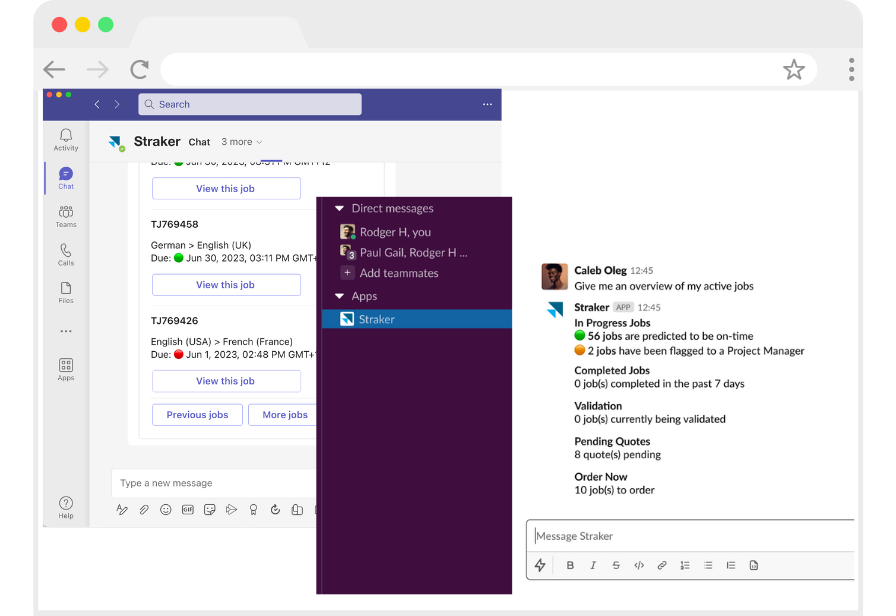Toggle bold formatting in Slack composer
Image resolution: width=896 pixels, height=616 pixels.
click(570, 565)
